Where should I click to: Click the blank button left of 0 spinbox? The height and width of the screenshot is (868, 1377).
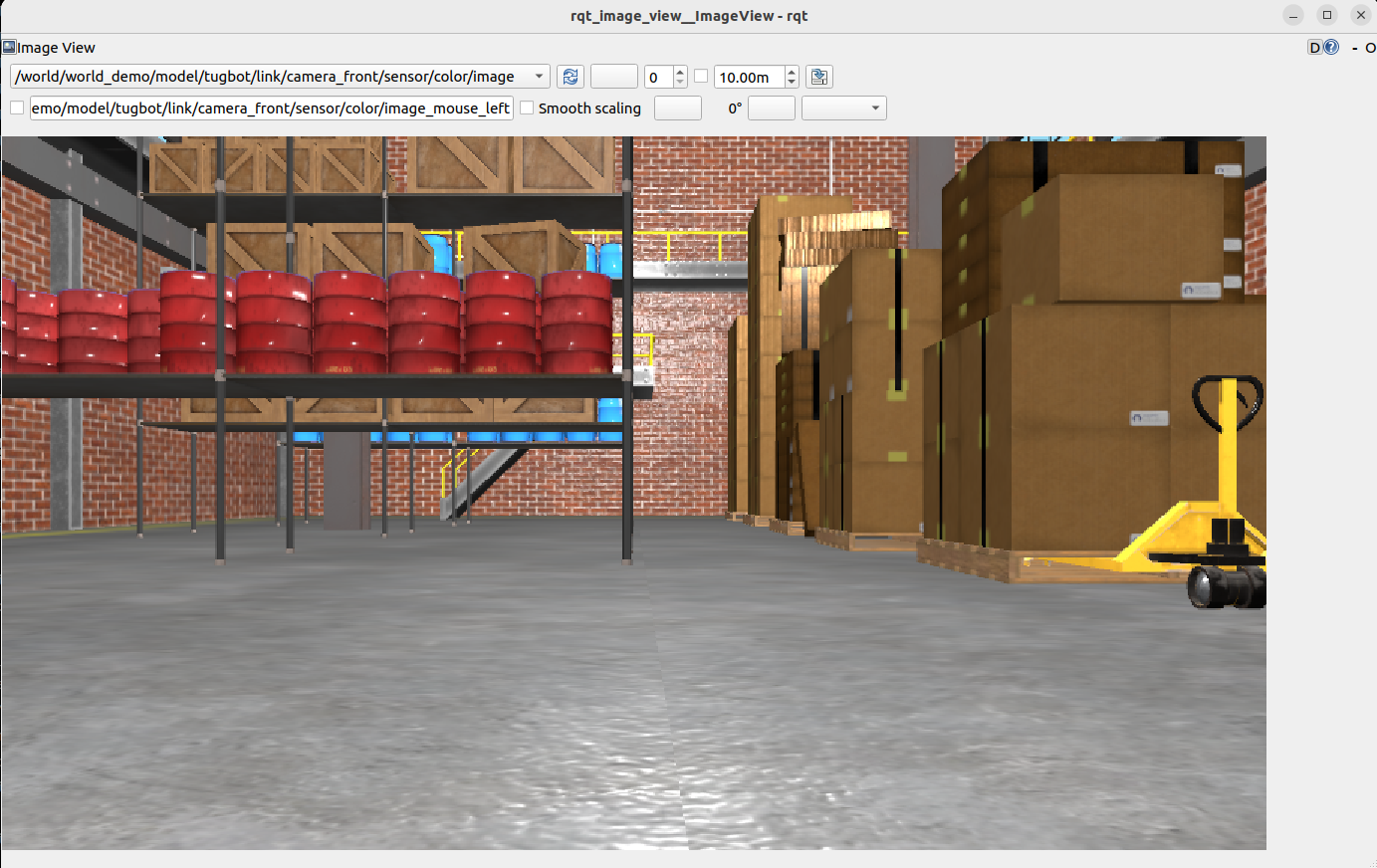pos(613,77)
